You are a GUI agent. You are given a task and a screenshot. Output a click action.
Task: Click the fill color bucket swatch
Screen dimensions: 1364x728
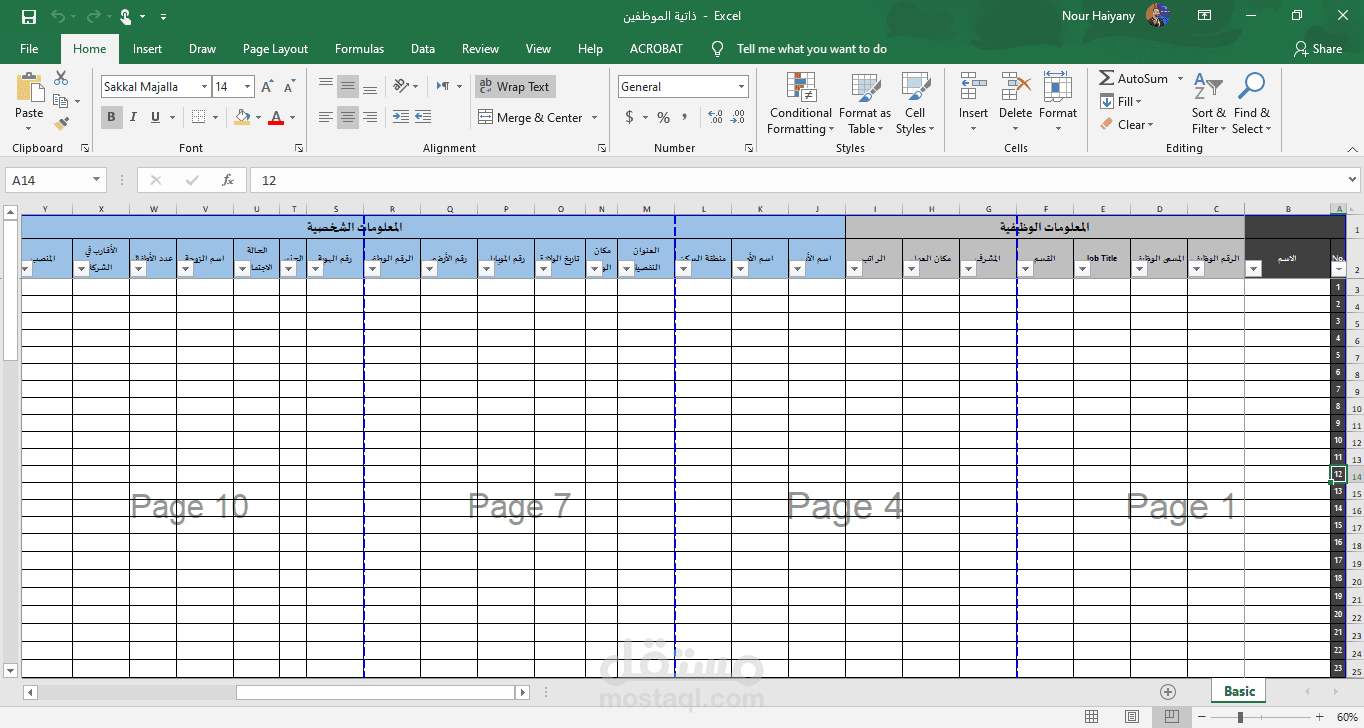(x=242, y=117)
